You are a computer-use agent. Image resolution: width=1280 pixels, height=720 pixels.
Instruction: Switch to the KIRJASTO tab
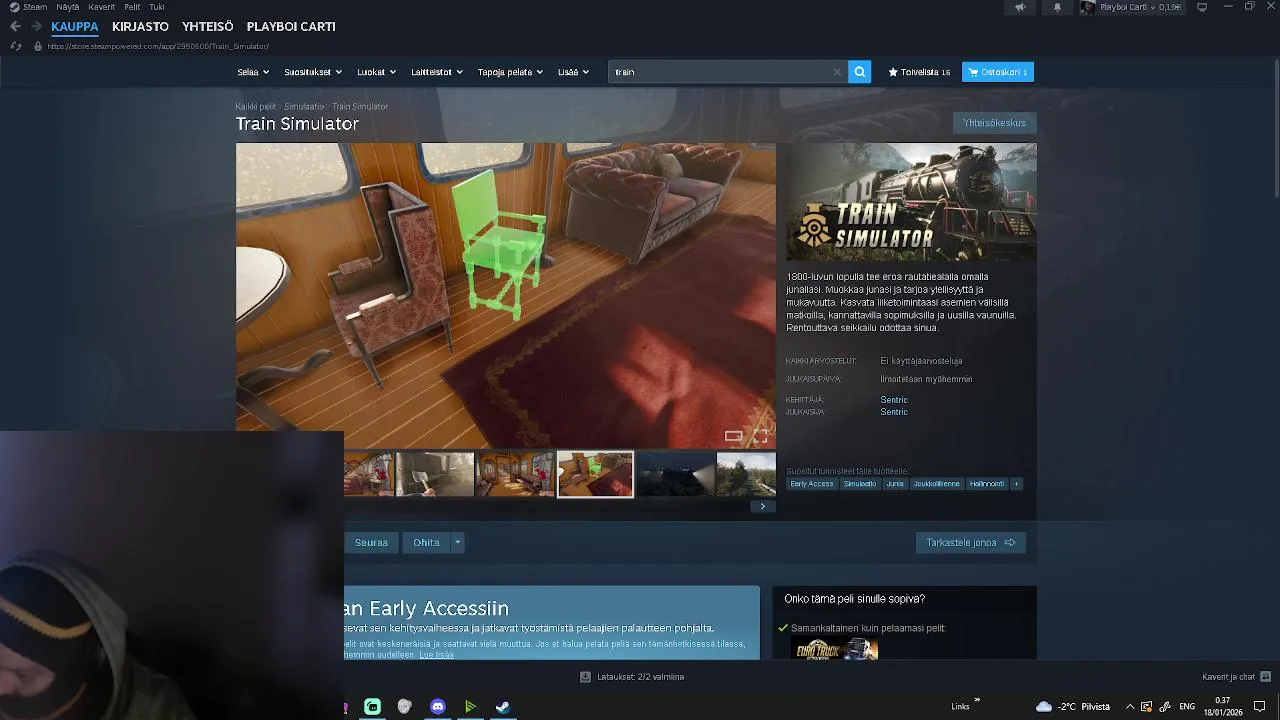coord(140,27)
